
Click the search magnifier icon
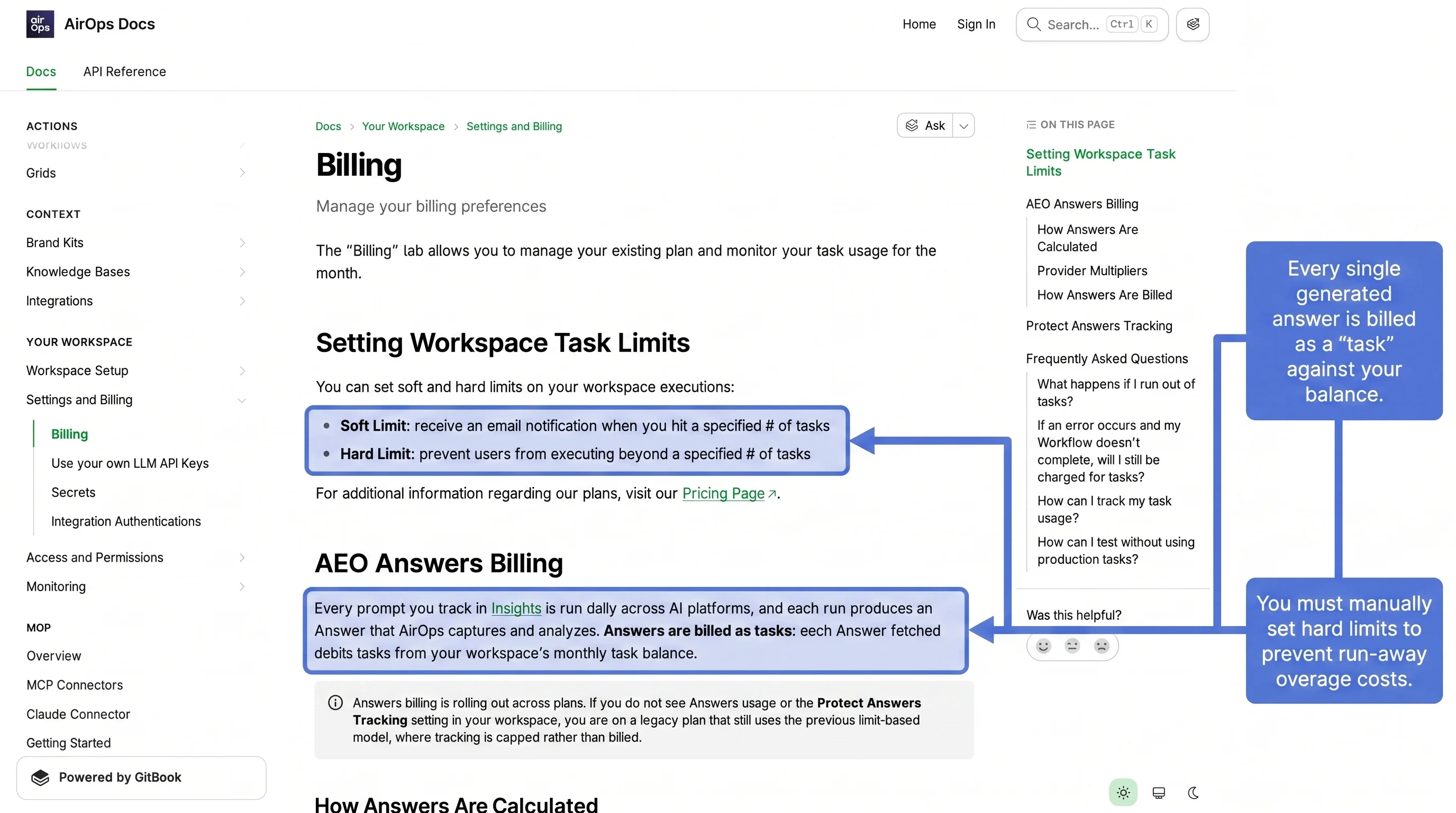pos(1033,24)
